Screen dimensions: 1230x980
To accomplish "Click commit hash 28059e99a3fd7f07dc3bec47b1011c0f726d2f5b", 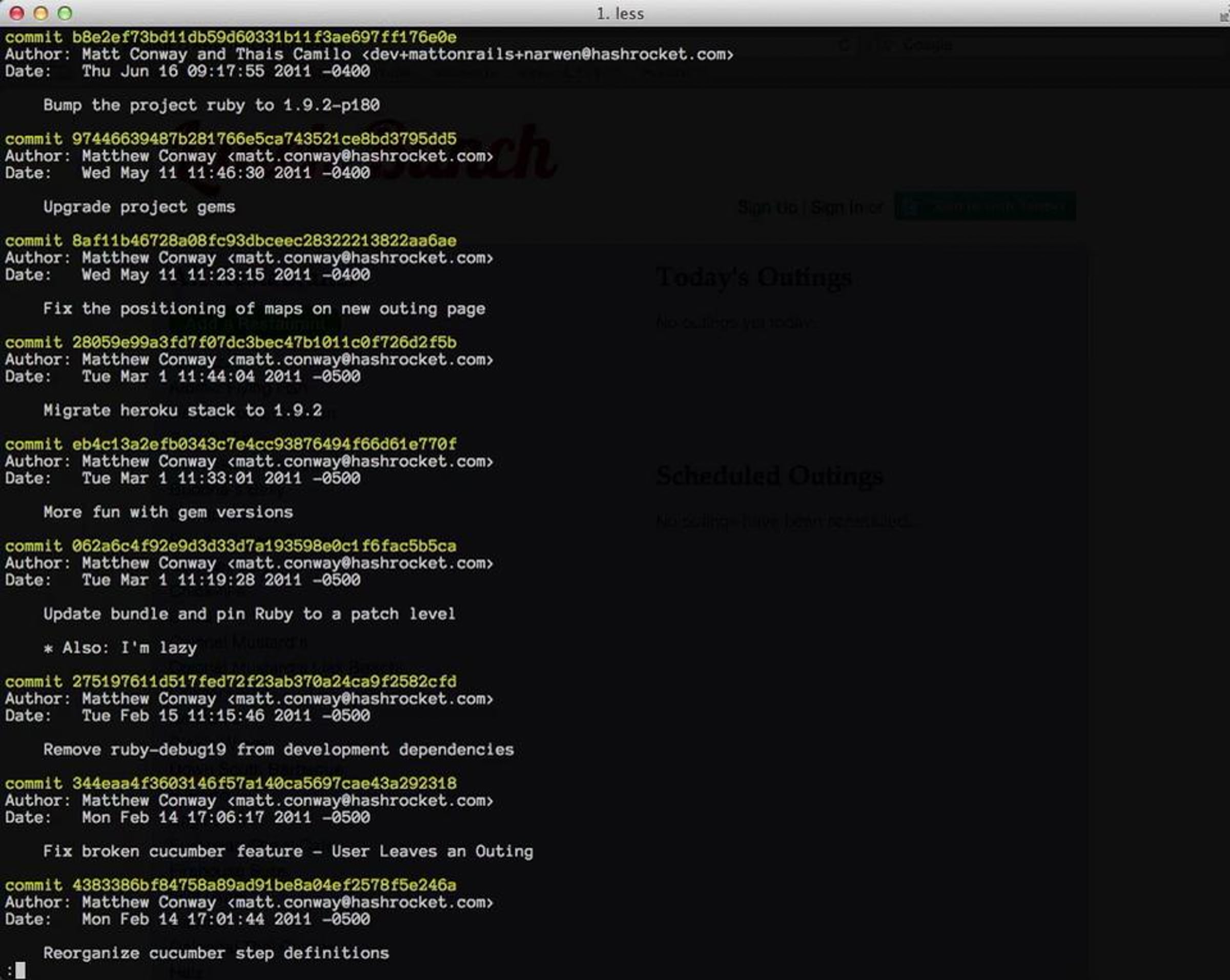I will click(x=264, y=343).
